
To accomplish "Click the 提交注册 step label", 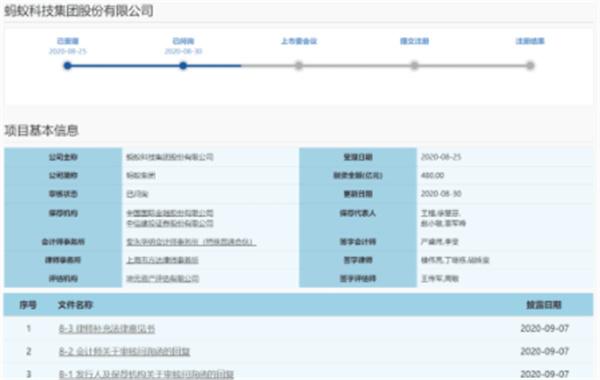I will (x=414, y=41).
